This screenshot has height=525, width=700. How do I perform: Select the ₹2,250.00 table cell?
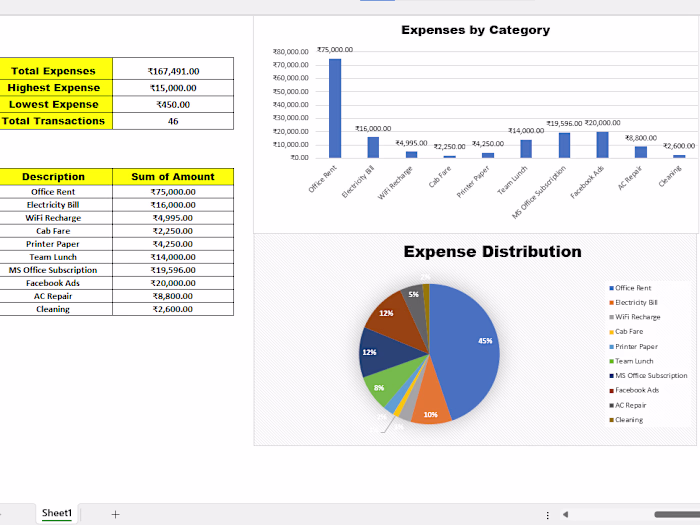[x=173, y=231]
